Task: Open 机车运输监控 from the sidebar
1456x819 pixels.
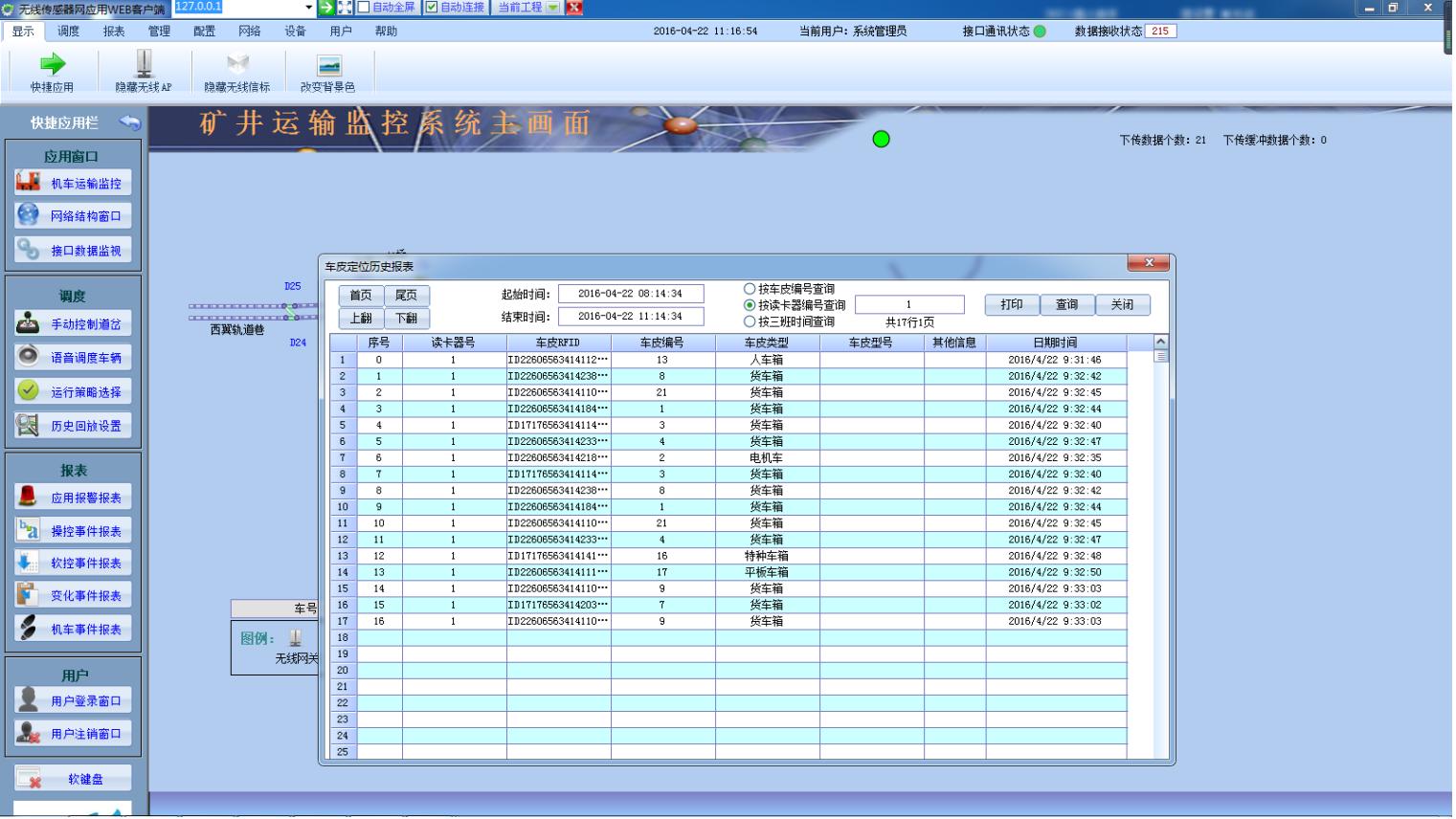Action: coord(73,183)
